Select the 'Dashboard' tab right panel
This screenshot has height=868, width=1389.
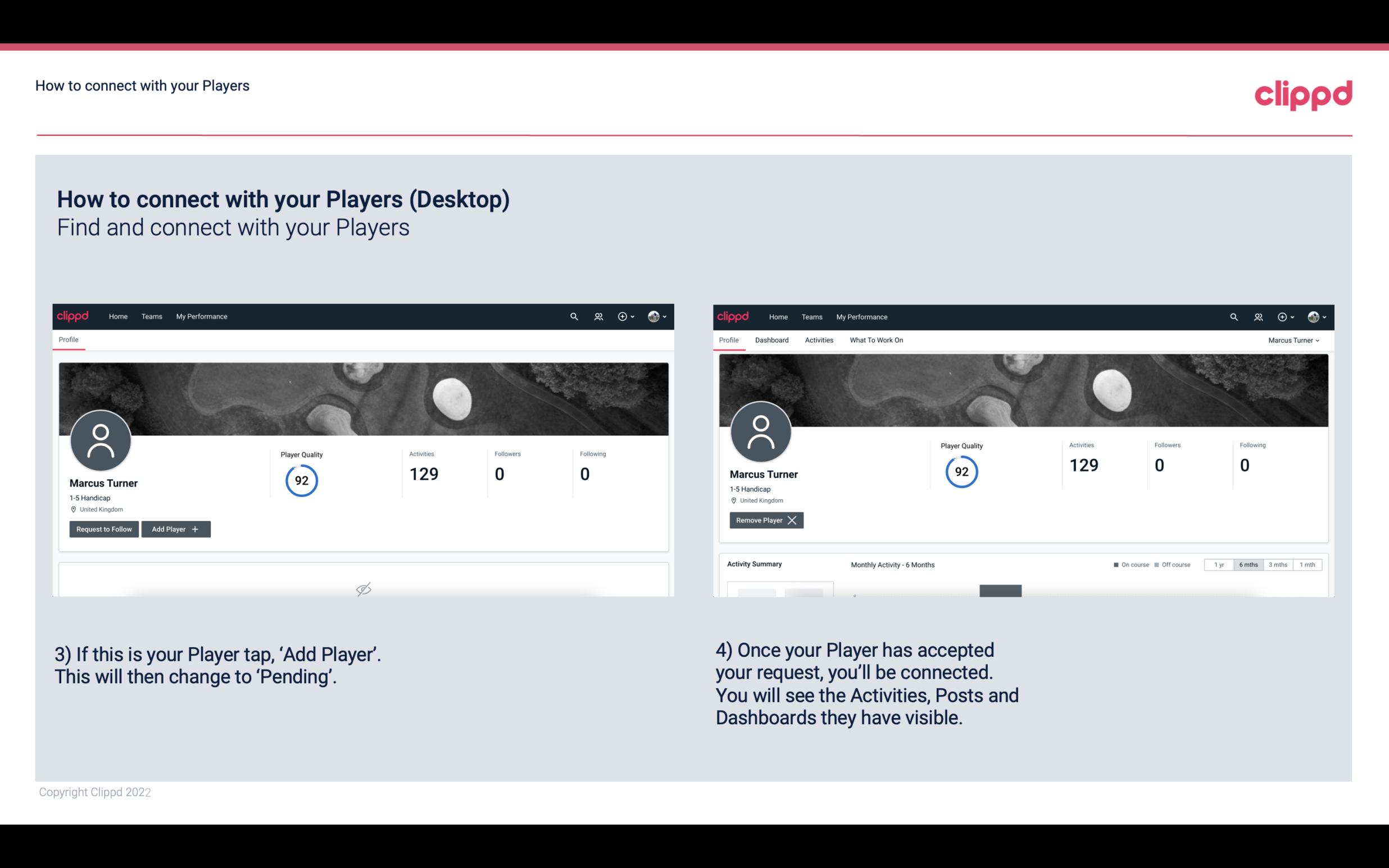(x=772, y=340)
